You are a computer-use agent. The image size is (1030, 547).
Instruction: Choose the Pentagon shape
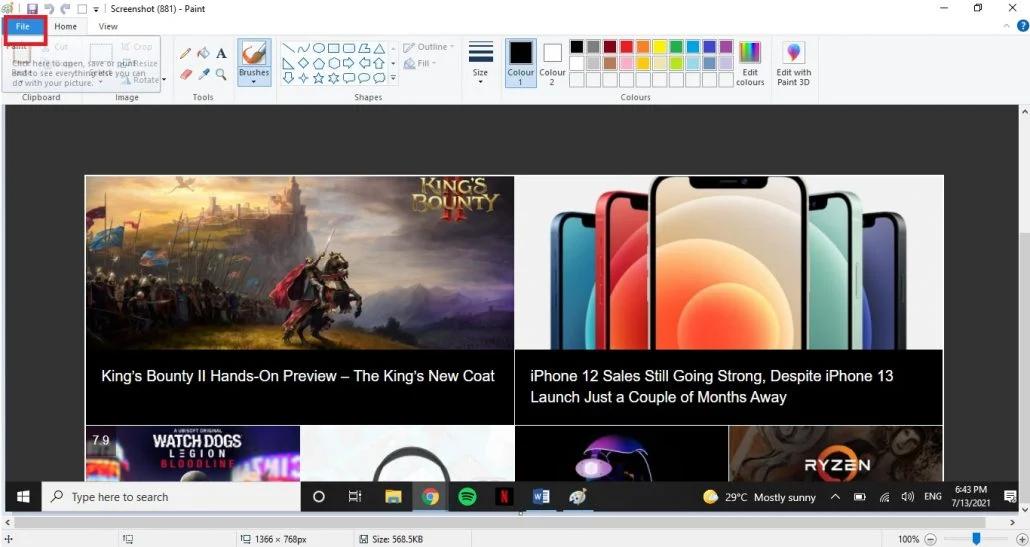319,64
